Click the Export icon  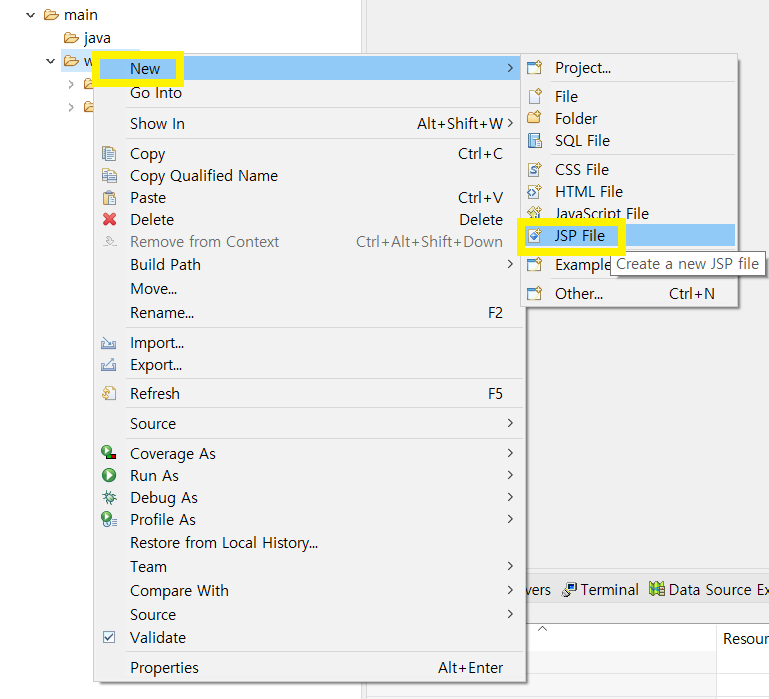tap(108, 365)
